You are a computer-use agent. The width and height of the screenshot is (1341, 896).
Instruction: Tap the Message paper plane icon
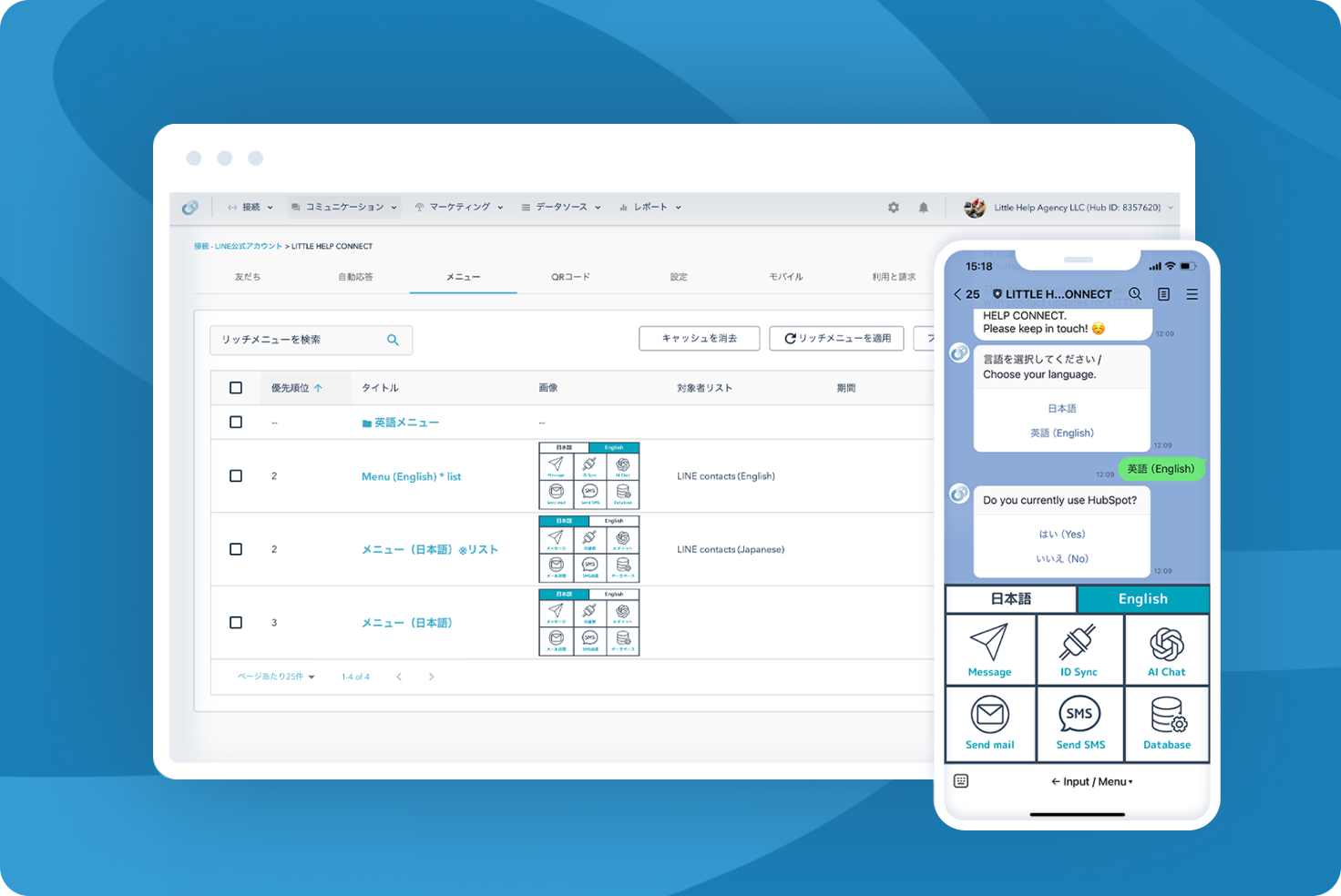[989, 643]
